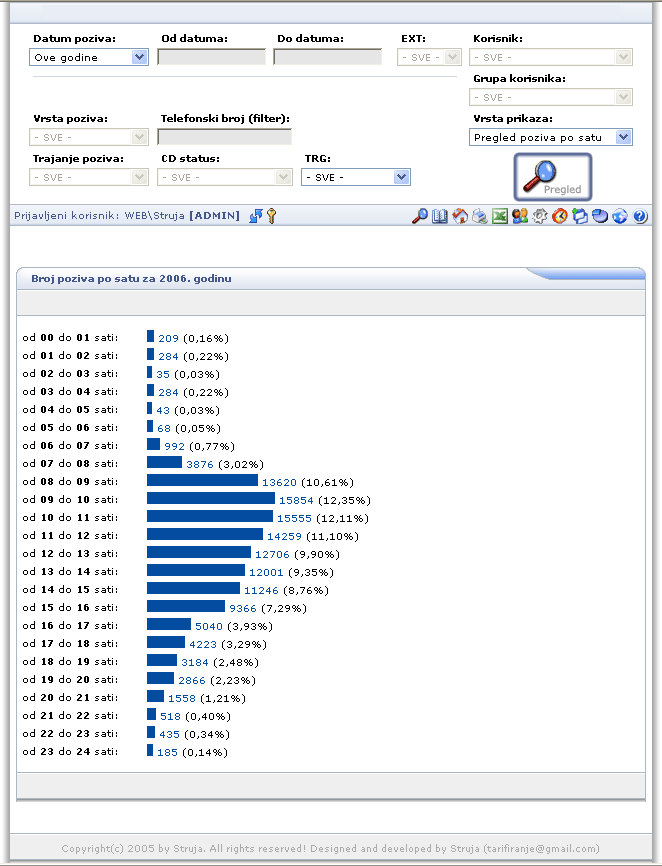Click the blue windows refresh icon

pyautogui.click(x=580, y=216)
